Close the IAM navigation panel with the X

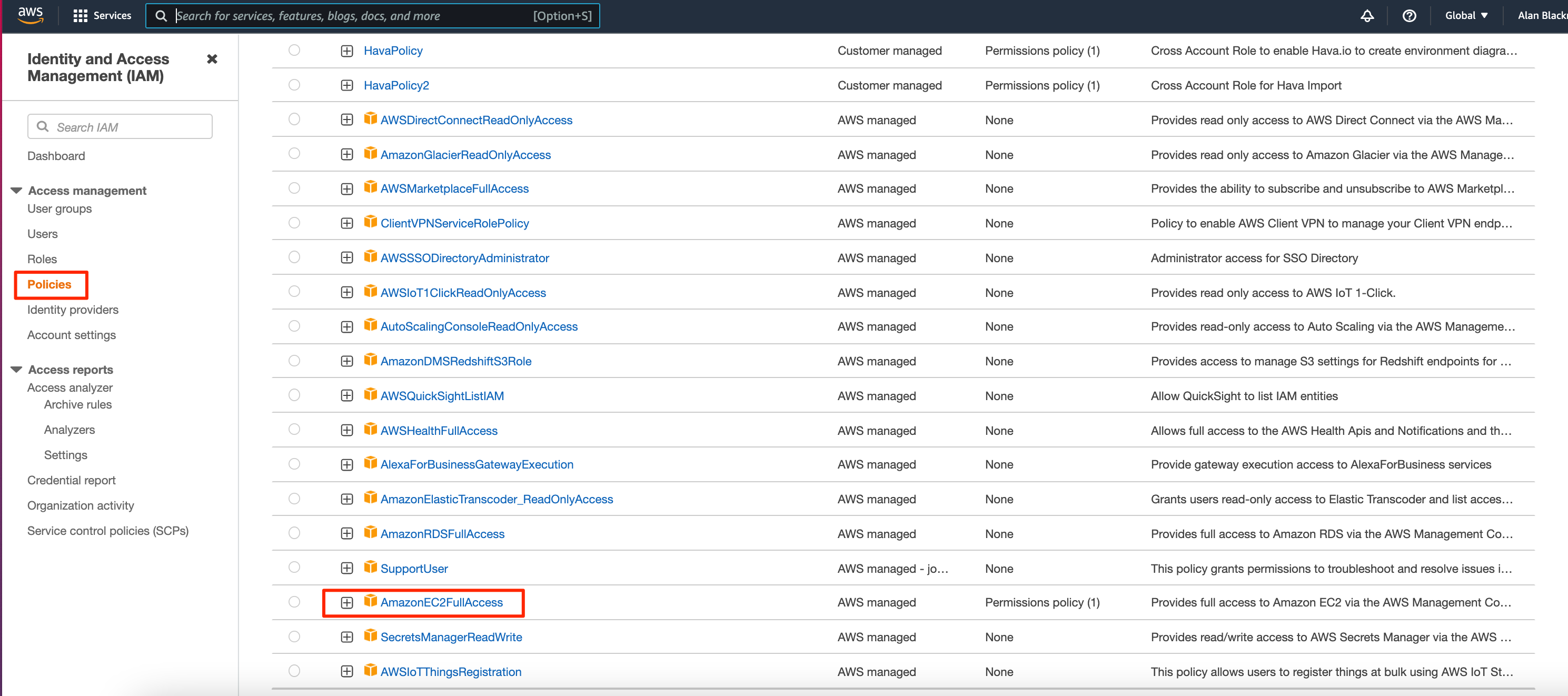(x=212, y=59)
